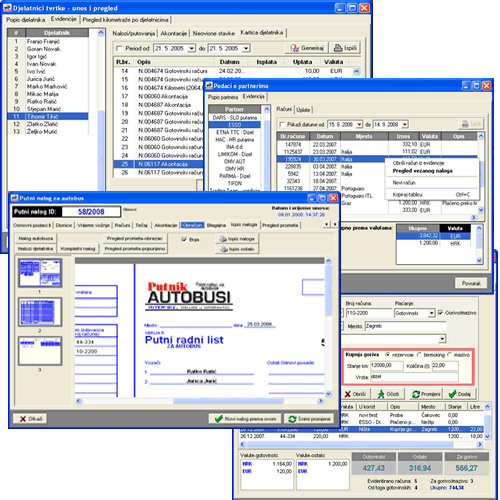The width and height of the screenshot is (500, 500).
Task: Click the Količina (l) input field
Action: point(445,366)
